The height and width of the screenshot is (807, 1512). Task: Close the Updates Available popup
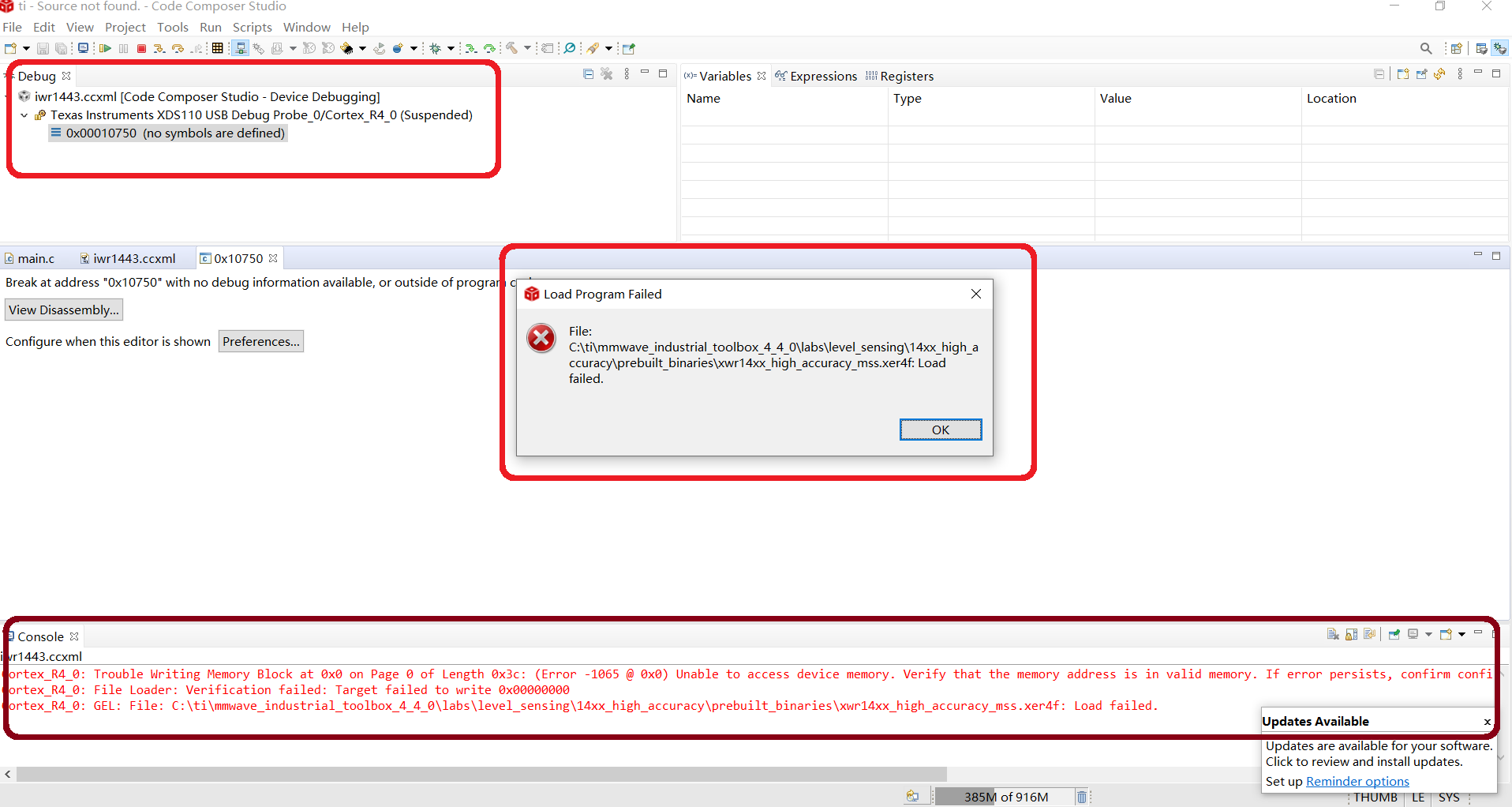tap(1488, 722)
